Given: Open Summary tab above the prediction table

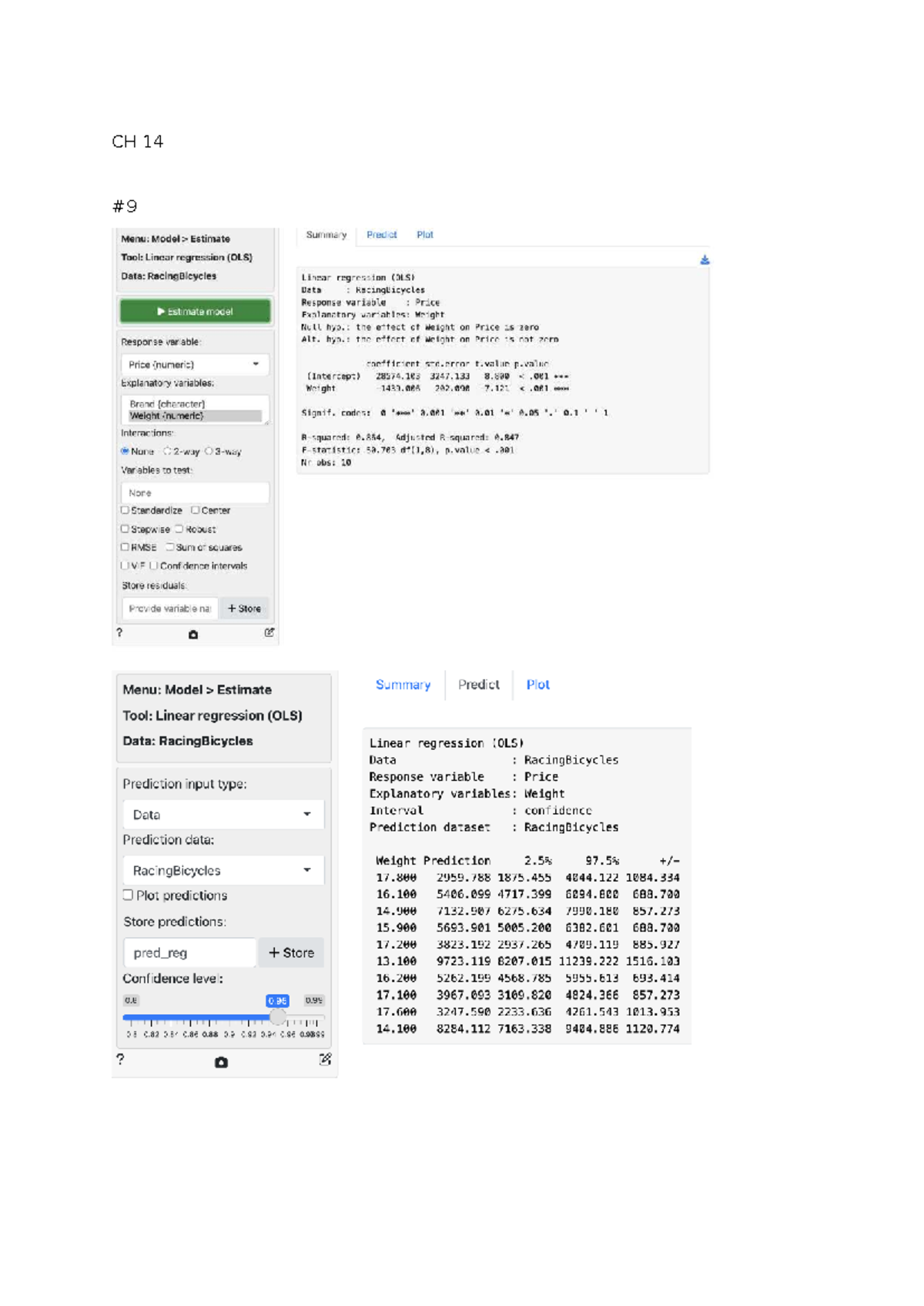Looking at the screenshot, I should [x=403, y=685].
